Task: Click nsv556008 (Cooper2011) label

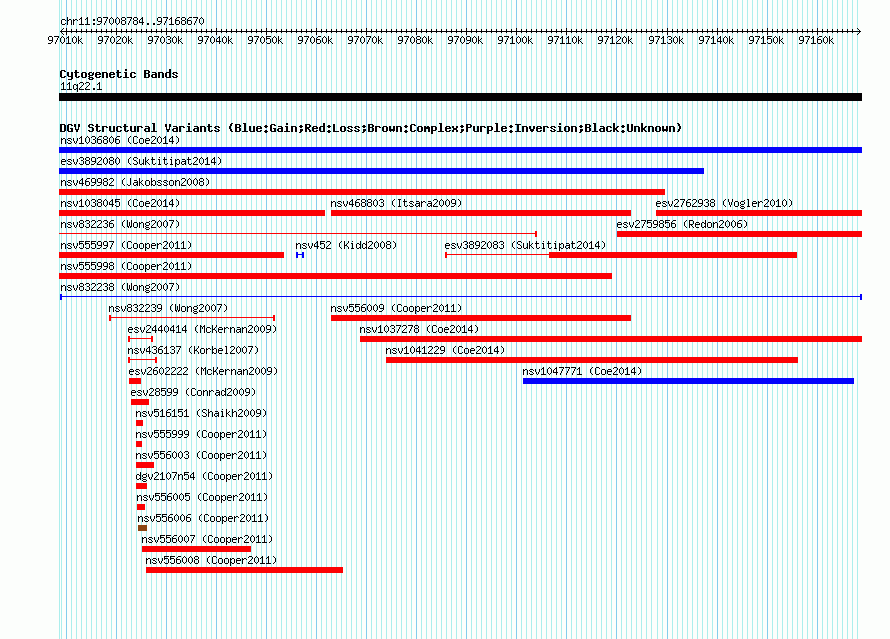Action: coord(211,560)
